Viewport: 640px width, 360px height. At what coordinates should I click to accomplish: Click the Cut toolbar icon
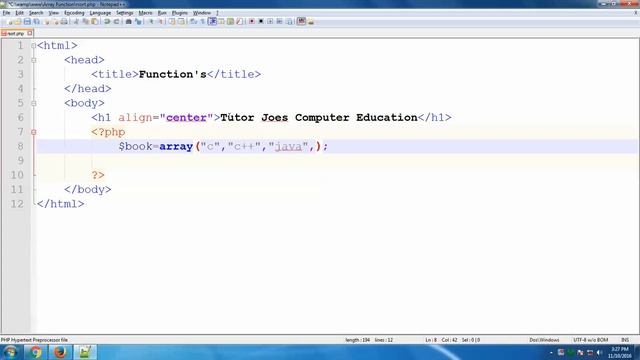76,21
